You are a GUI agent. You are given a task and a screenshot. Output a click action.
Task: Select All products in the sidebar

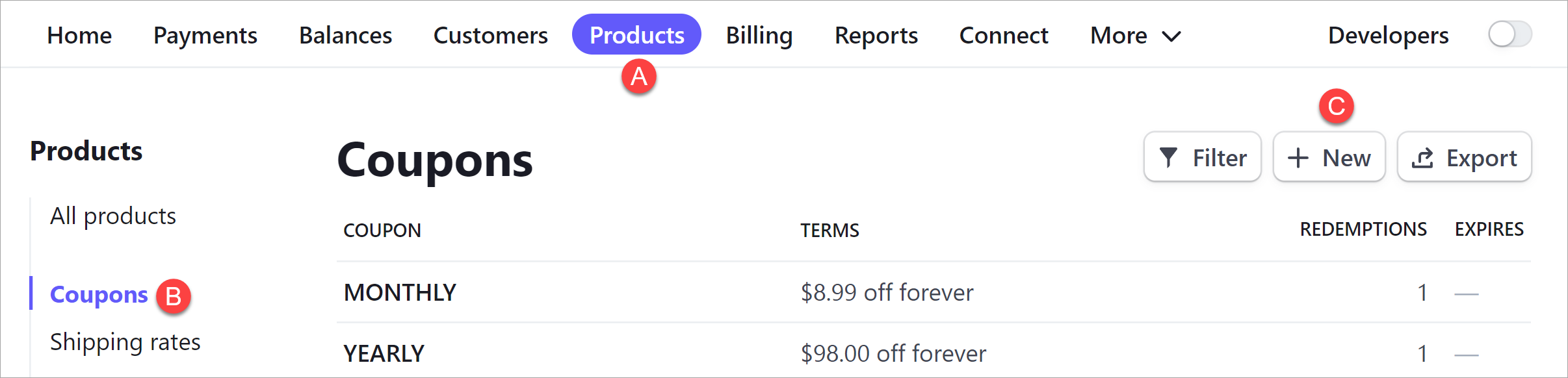(112, 216)
